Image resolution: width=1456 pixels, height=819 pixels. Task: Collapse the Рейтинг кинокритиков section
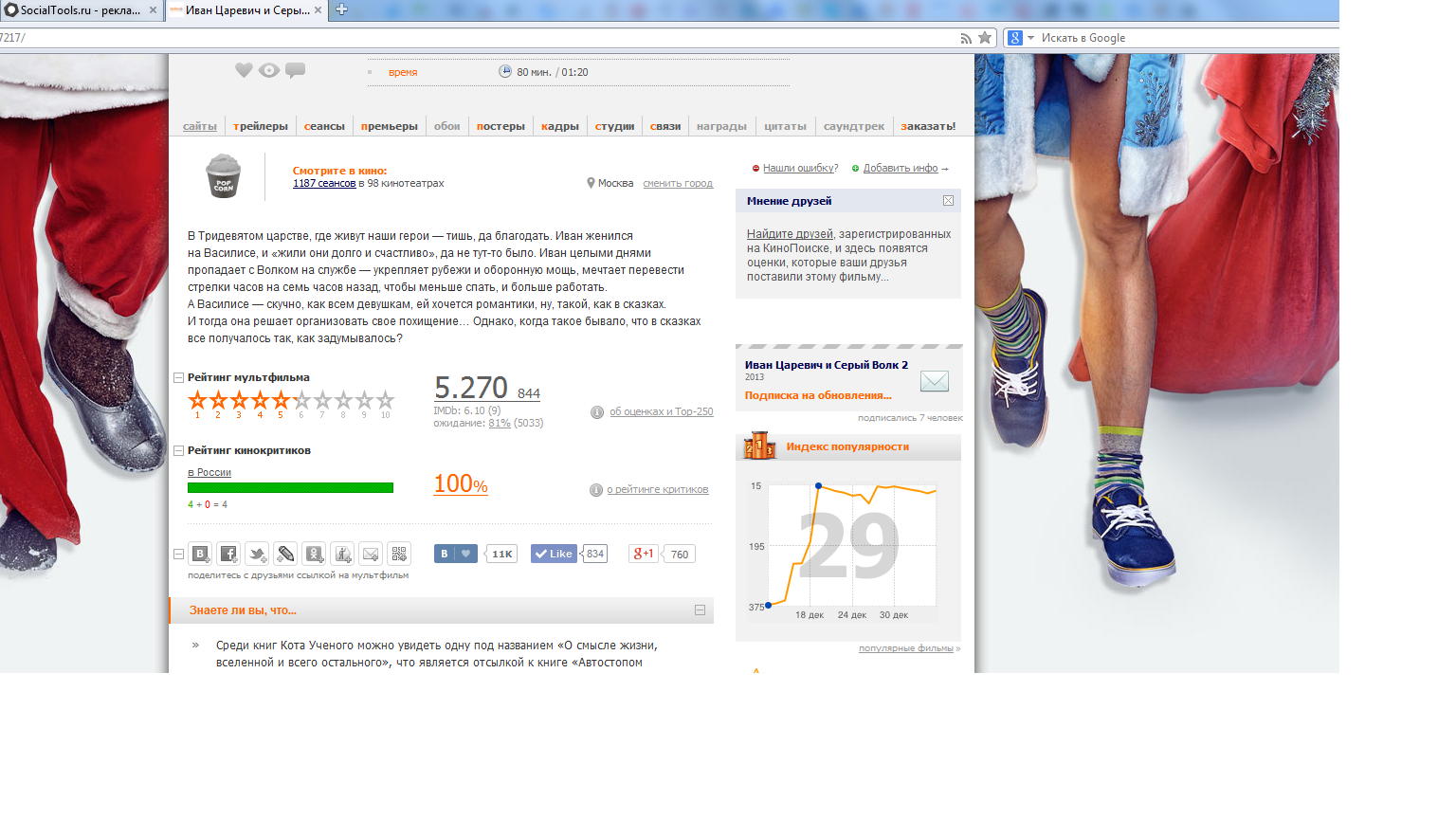[x=178, y=451]
